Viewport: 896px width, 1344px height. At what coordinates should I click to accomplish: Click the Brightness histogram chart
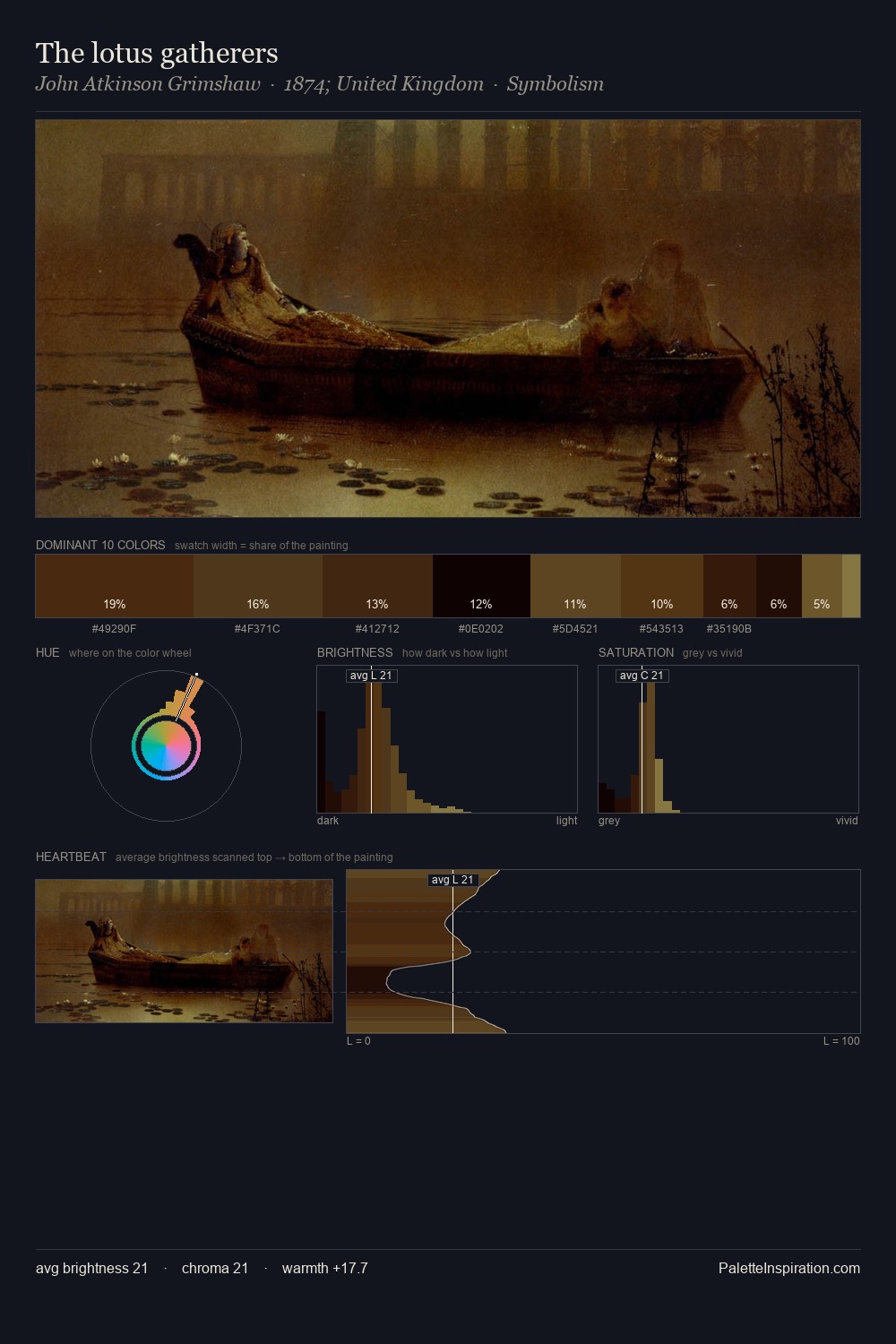447,739
